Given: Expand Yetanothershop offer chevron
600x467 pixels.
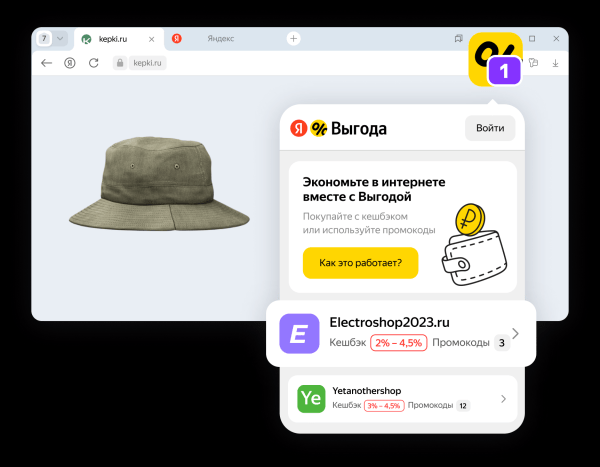Looking at the screenshot, I should (x=503, y=399).
